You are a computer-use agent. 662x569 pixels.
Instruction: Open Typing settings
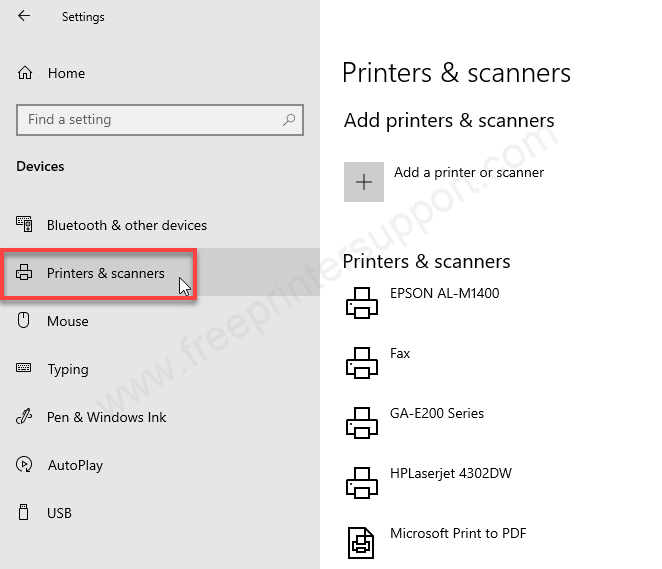click(68, 369)
